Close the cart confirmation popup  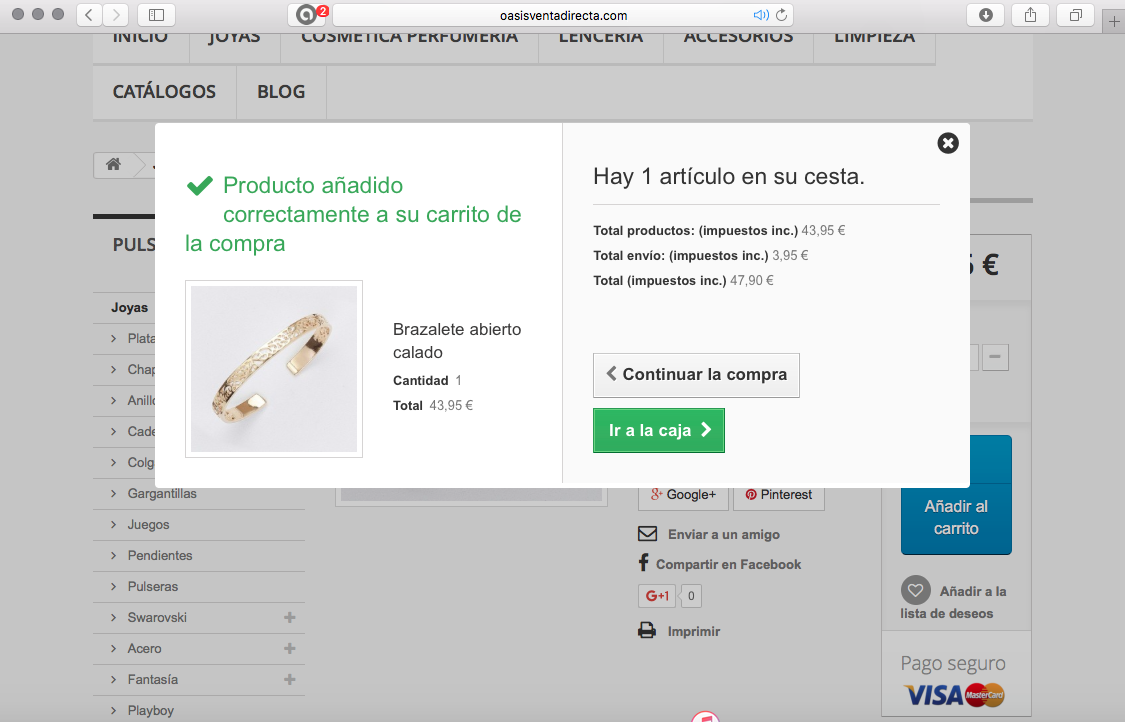click(948, 143)
